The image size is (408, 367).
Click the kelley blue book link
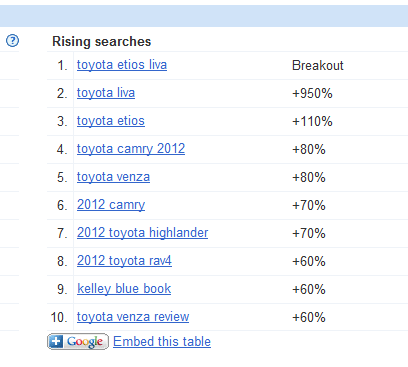(124, 289)
